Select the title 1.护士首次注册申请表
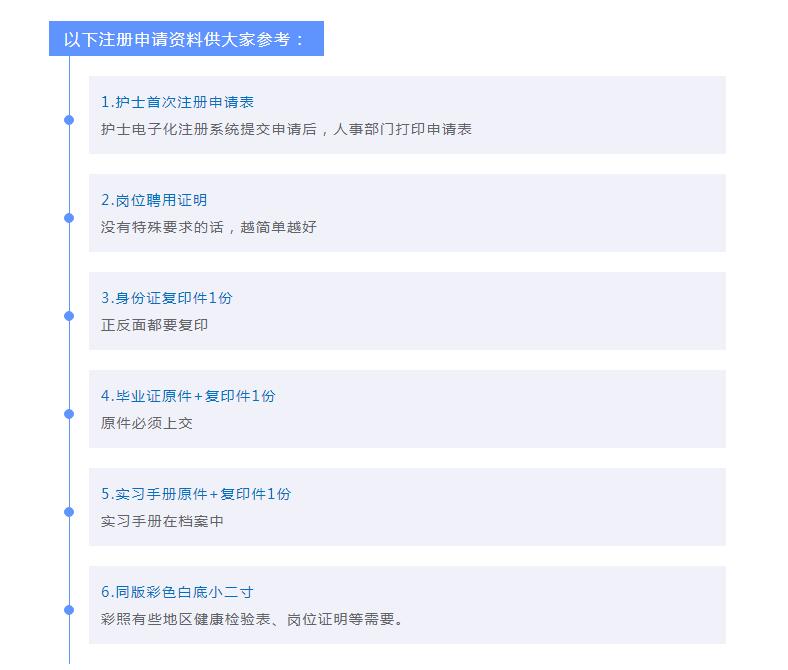The image size is (788, 670). point(177,102)
